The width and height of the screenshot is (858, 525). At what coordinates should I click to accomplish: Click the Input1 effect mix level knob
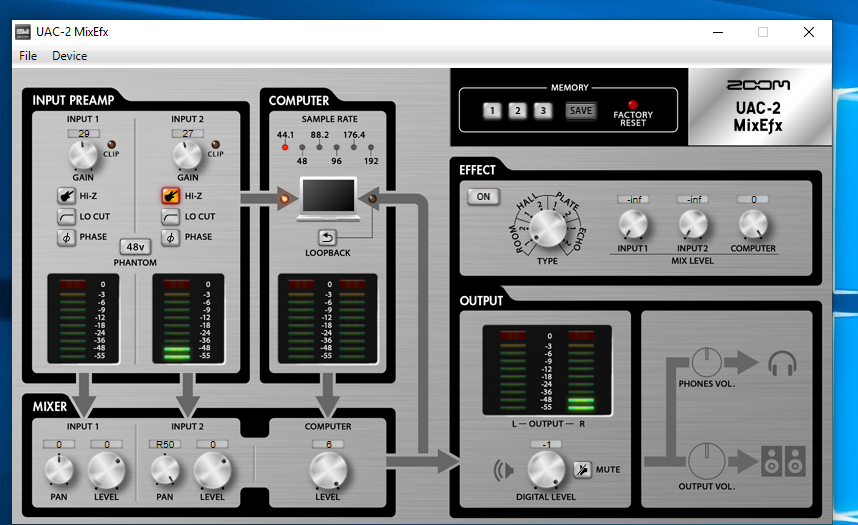tap(633, 224)
